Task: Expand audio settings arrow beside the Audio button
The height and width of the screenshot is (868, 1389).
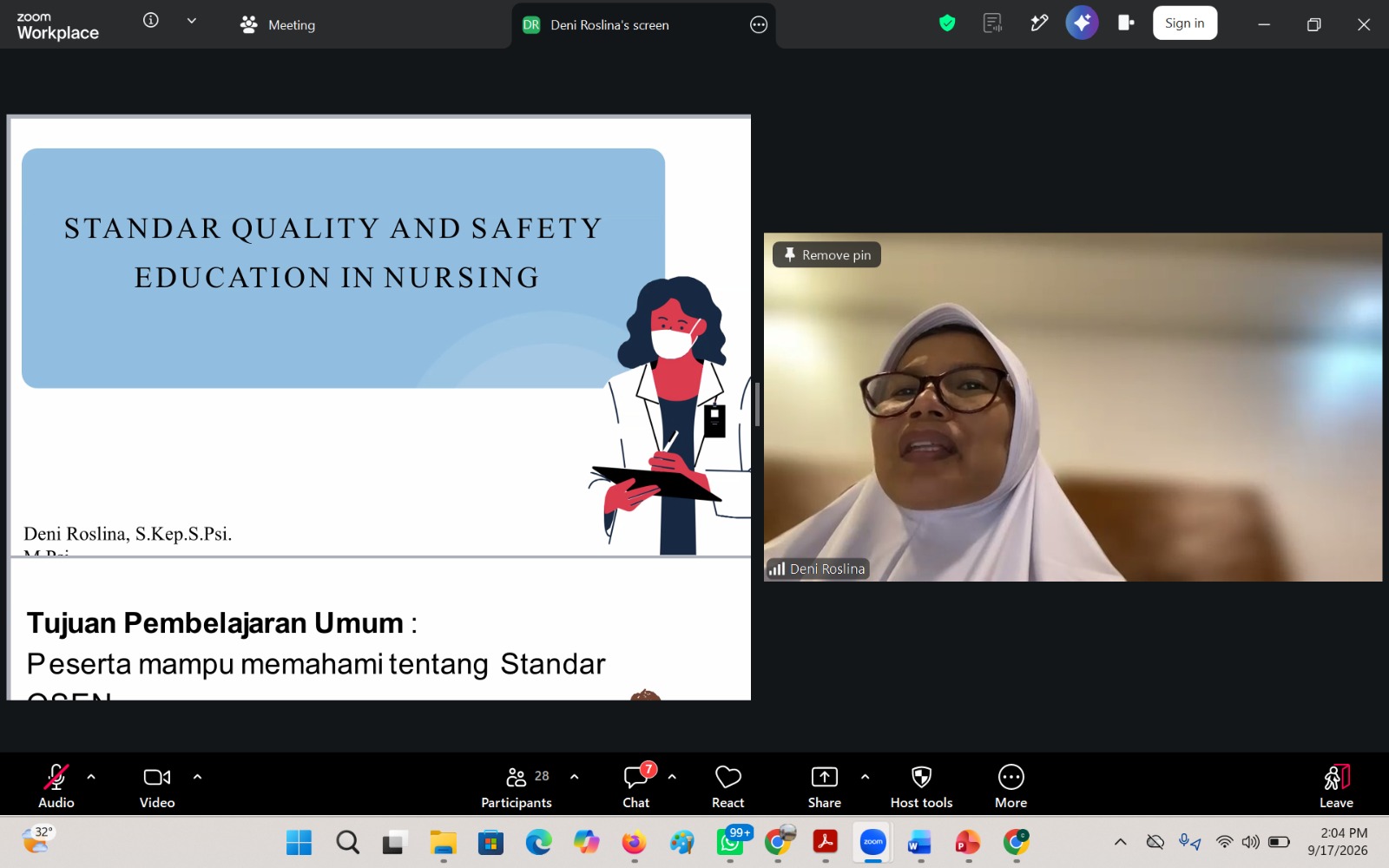Action: (x=91, y=777)
